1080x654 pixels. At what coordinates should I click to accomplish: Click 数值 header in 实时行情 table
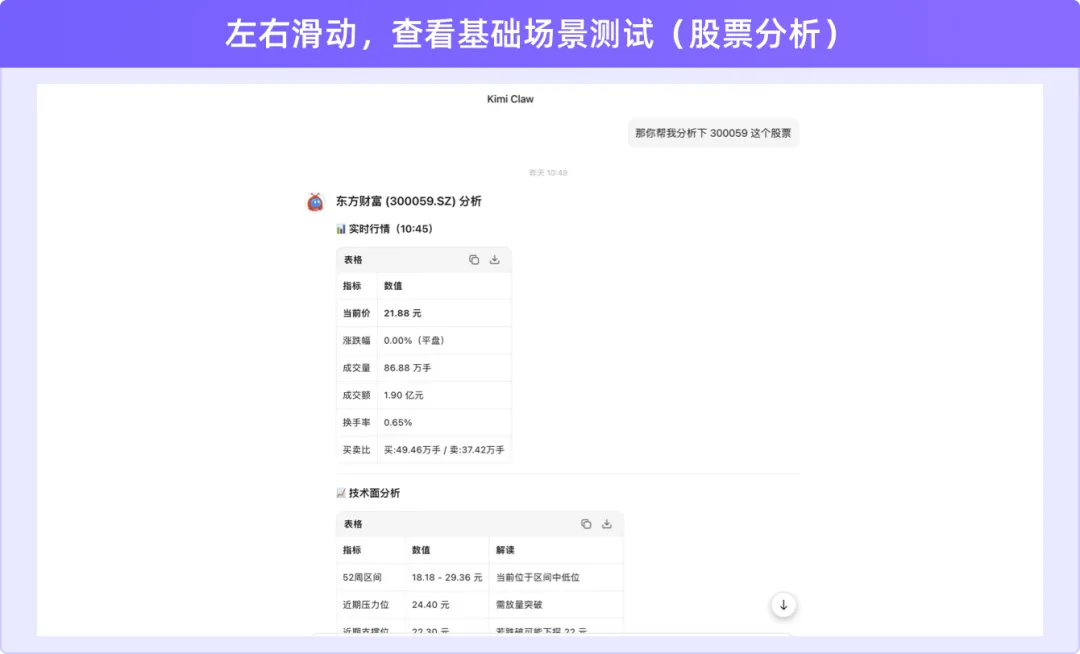pyautogui.click(x=393, y=286)
